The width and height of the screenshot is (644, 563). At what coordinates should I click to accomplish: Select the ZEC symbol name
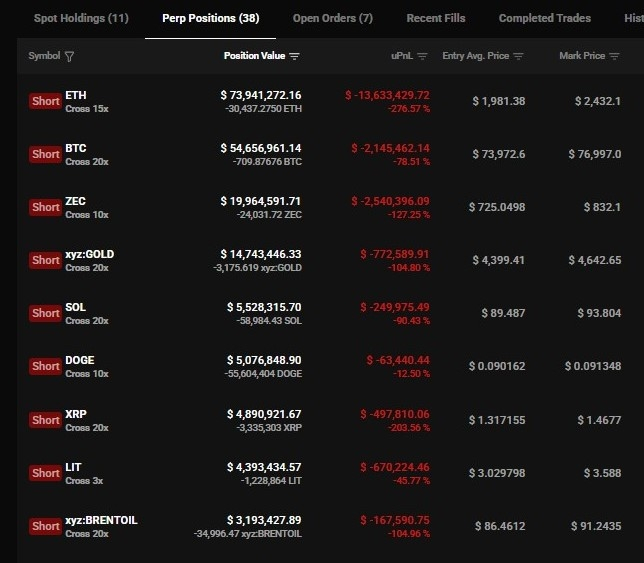coord(76,201)
